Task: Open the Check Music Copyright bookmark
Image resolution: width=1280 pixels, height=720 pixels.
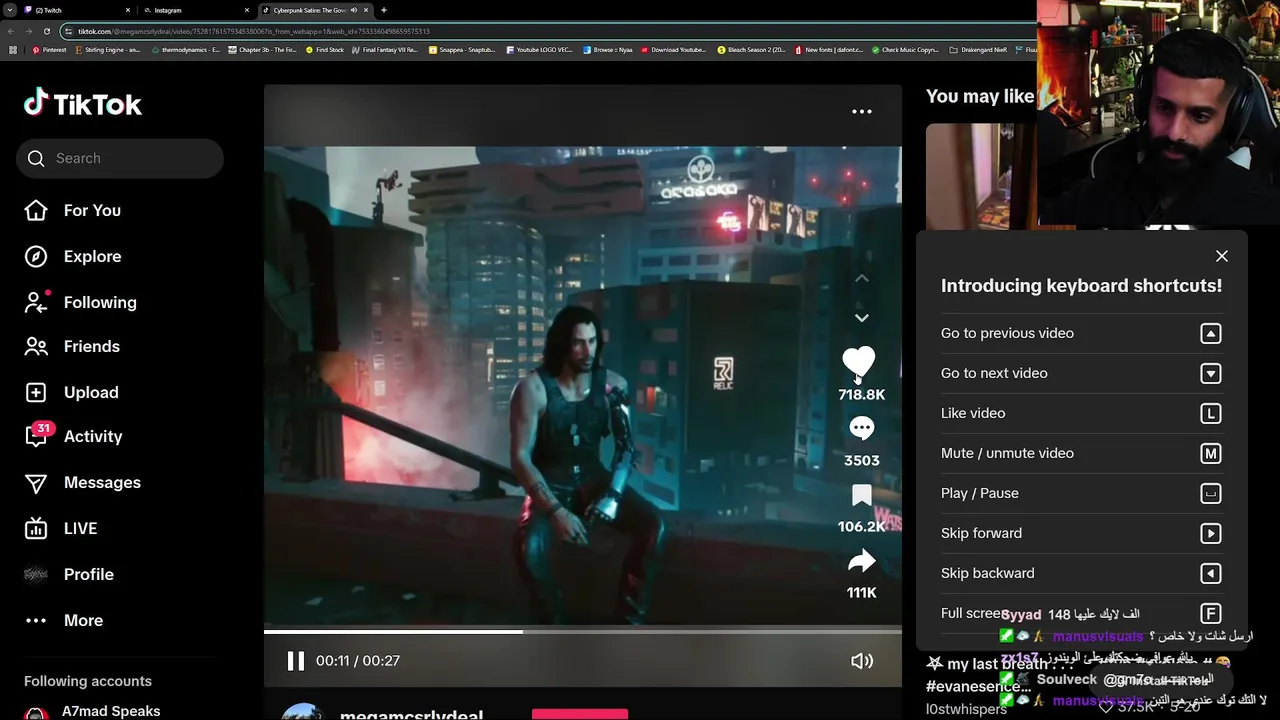Action: click(x=905, y=49)
